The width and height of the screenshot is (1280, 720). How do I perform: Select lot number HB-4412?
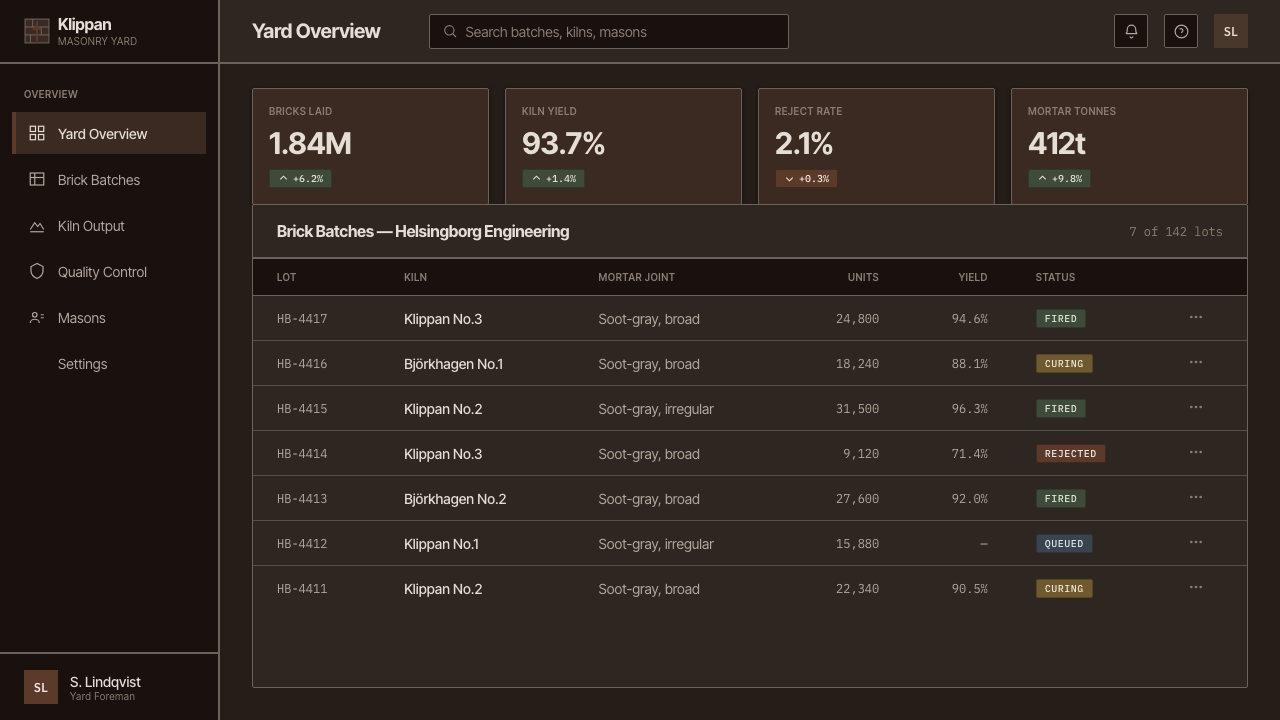point(302,544)
